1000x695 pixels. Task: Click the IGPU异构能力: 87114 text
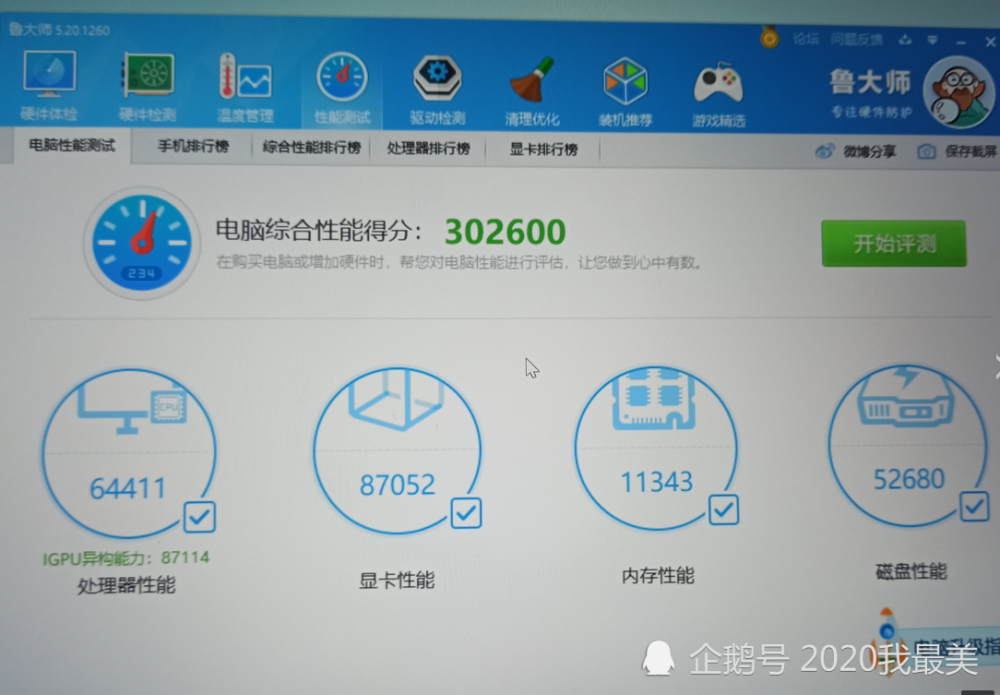click(126, 559)
